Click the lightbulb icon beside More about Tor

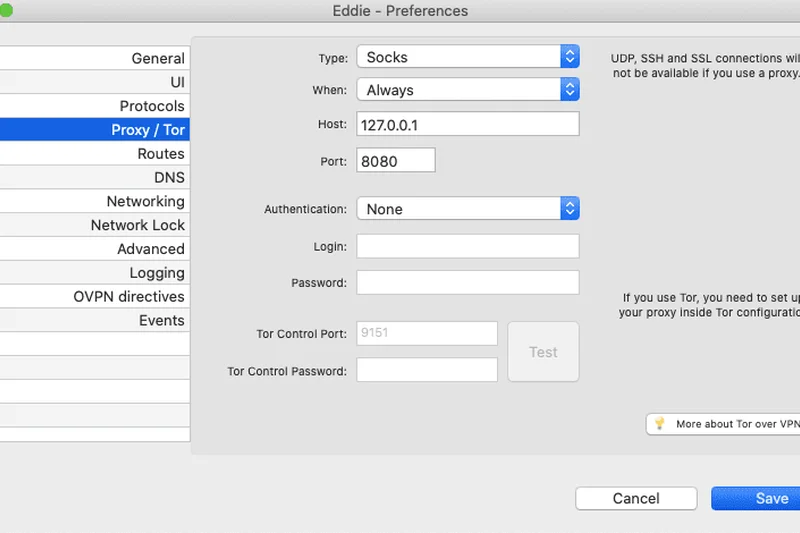pos(660,424)
